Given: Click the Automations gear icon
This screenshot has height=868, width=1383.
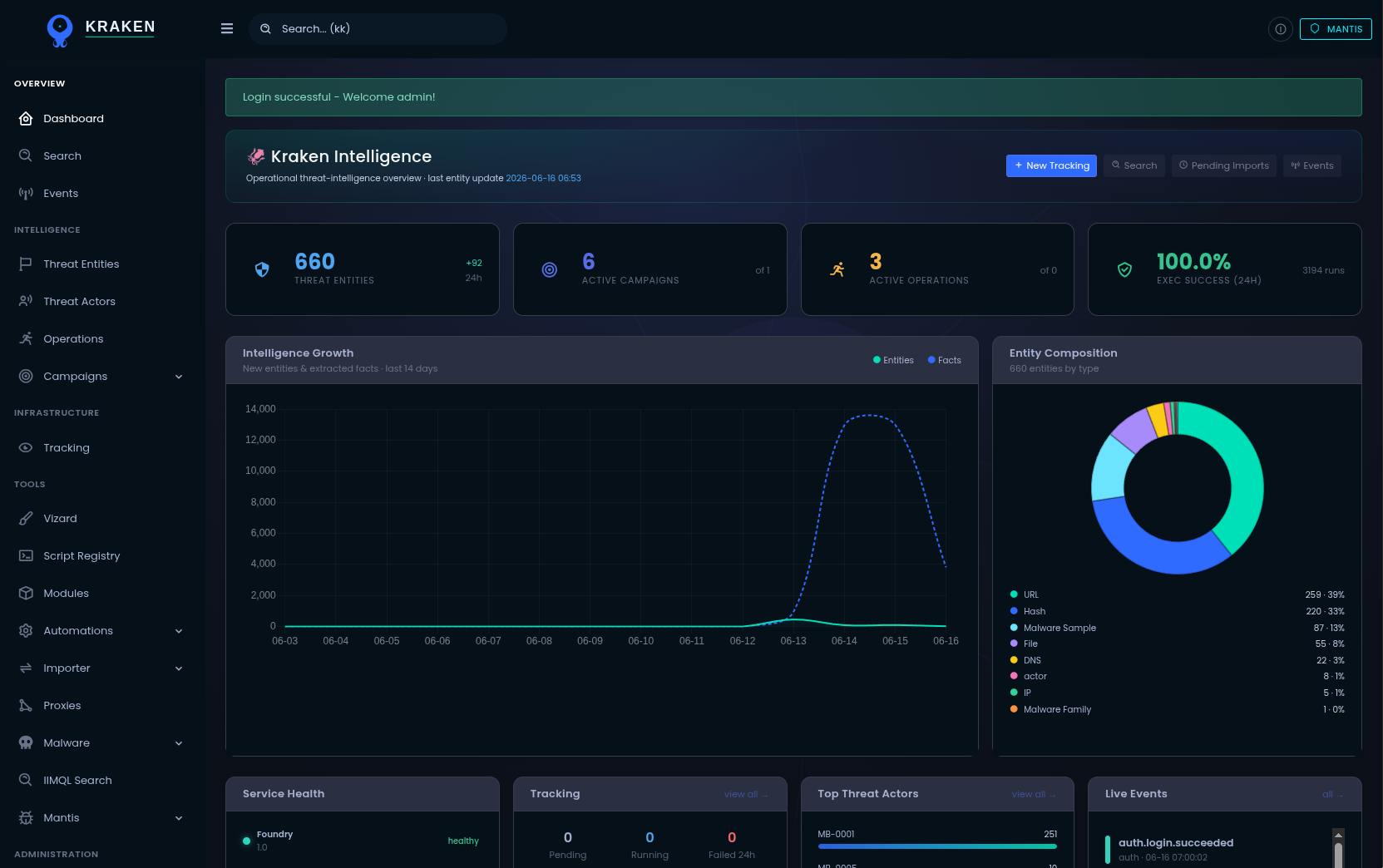Looking at the screenshot, I should click(26, 631).
